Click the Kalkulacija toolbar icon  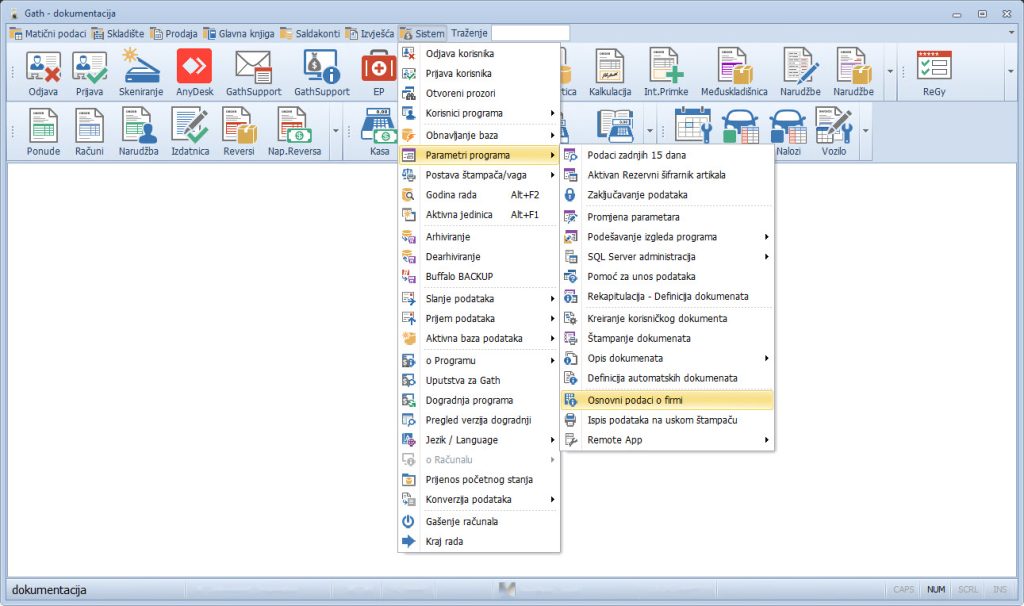[610, 73]
